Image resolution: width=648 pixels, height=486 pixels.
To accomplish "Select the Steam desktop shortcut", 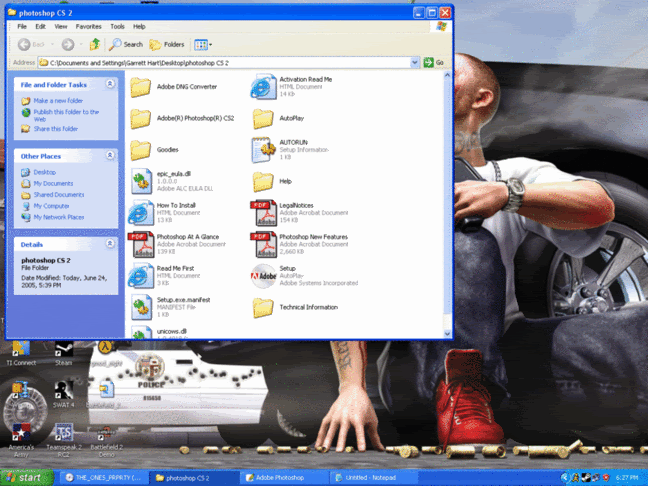I will [64, 354].
